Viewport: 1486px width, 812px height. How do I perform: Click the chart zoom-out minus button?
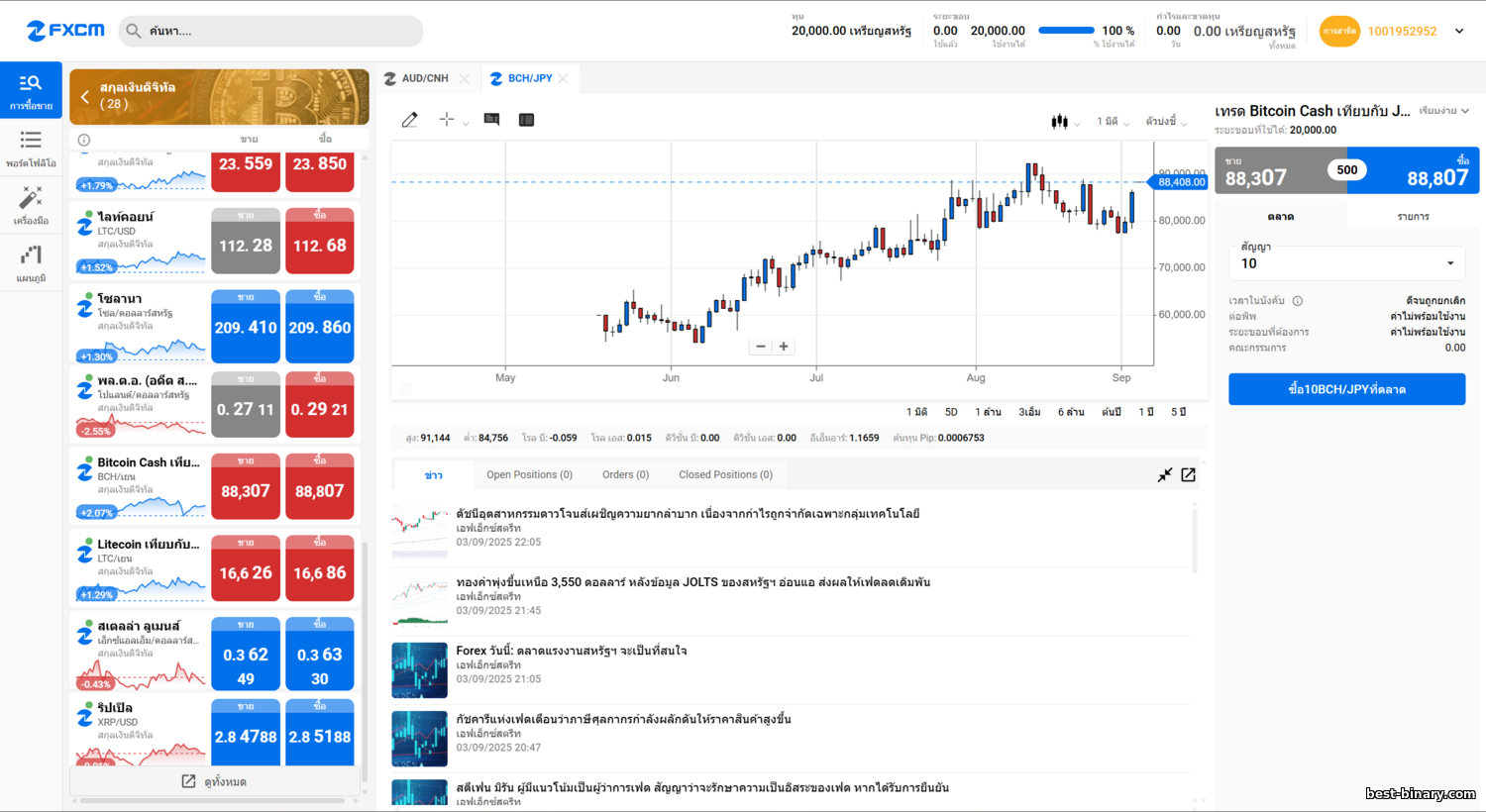(761, 347)
